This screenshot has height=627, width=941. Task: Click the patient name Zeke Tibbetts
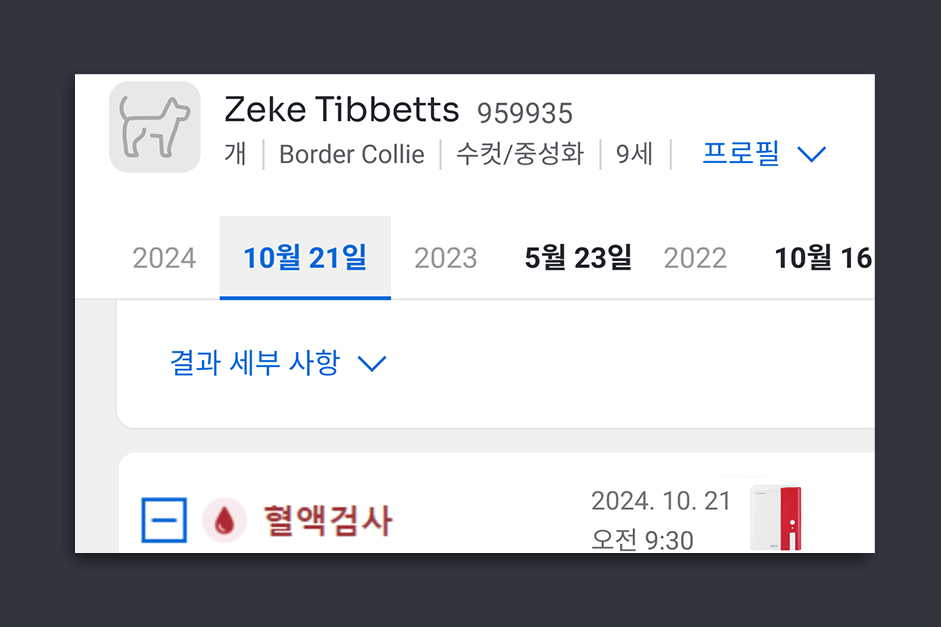341,109
